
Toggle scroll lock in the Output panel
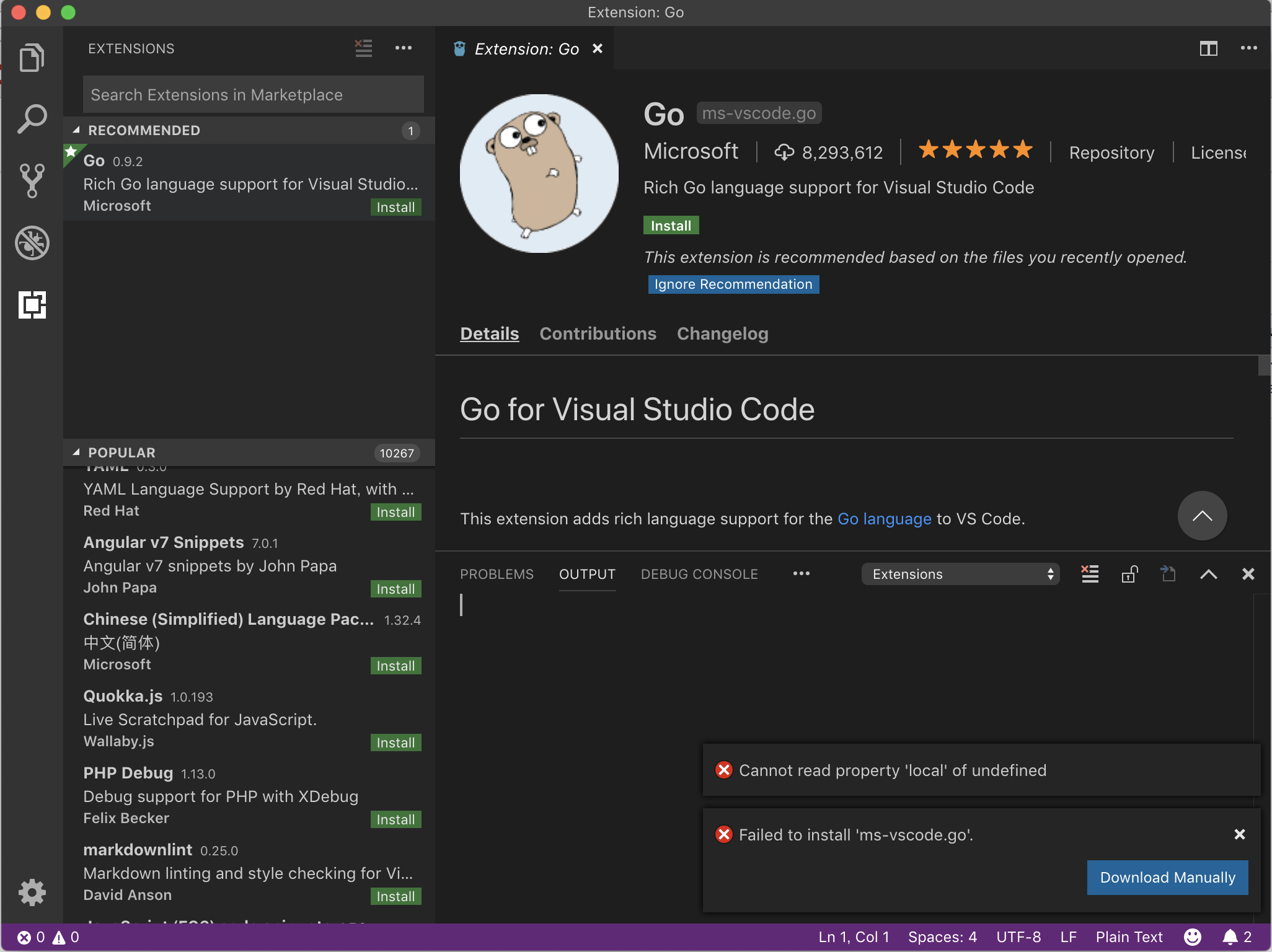pyautogui.click(x=1129, y=574)
